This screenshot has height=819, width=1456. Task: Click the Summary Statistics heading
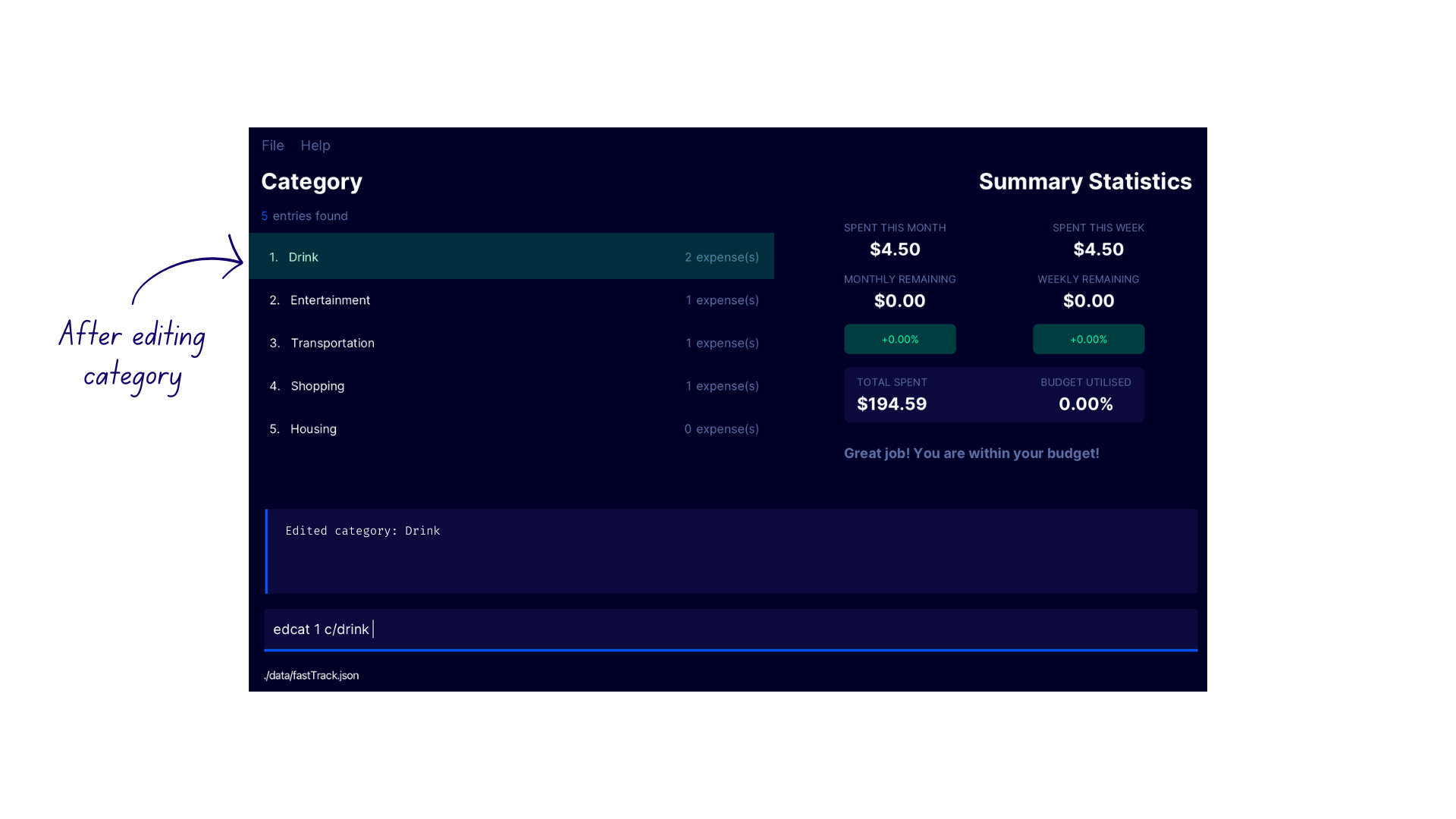pos(1085,182)
